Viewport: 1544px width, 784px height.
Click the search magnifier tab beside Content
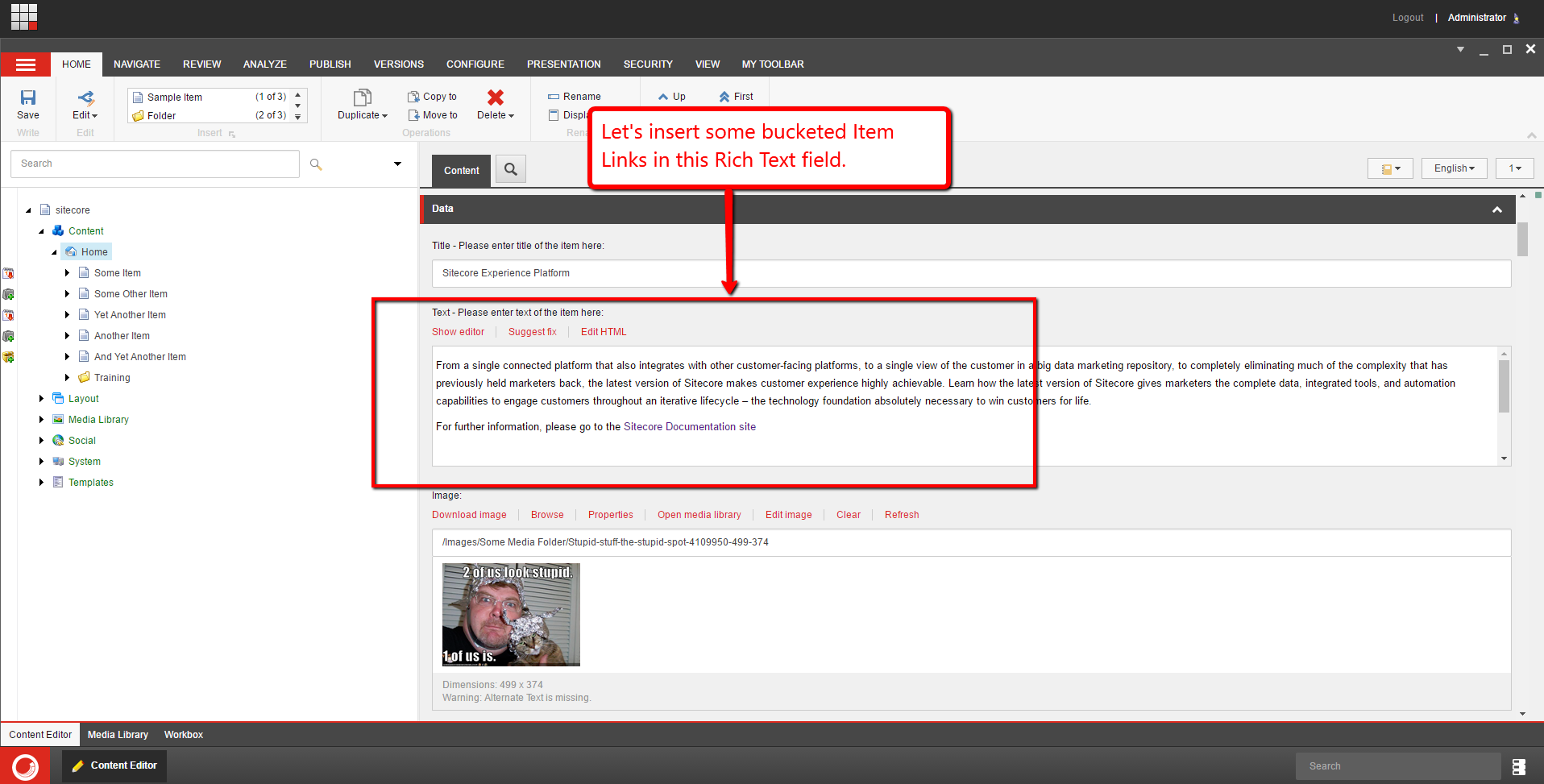pos(510,170)
